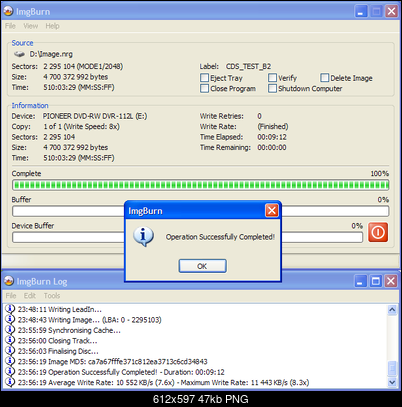
Task: Click the Source Sectors value 2 295 104 (MODE1/2048)
Action: coord(83,66)
